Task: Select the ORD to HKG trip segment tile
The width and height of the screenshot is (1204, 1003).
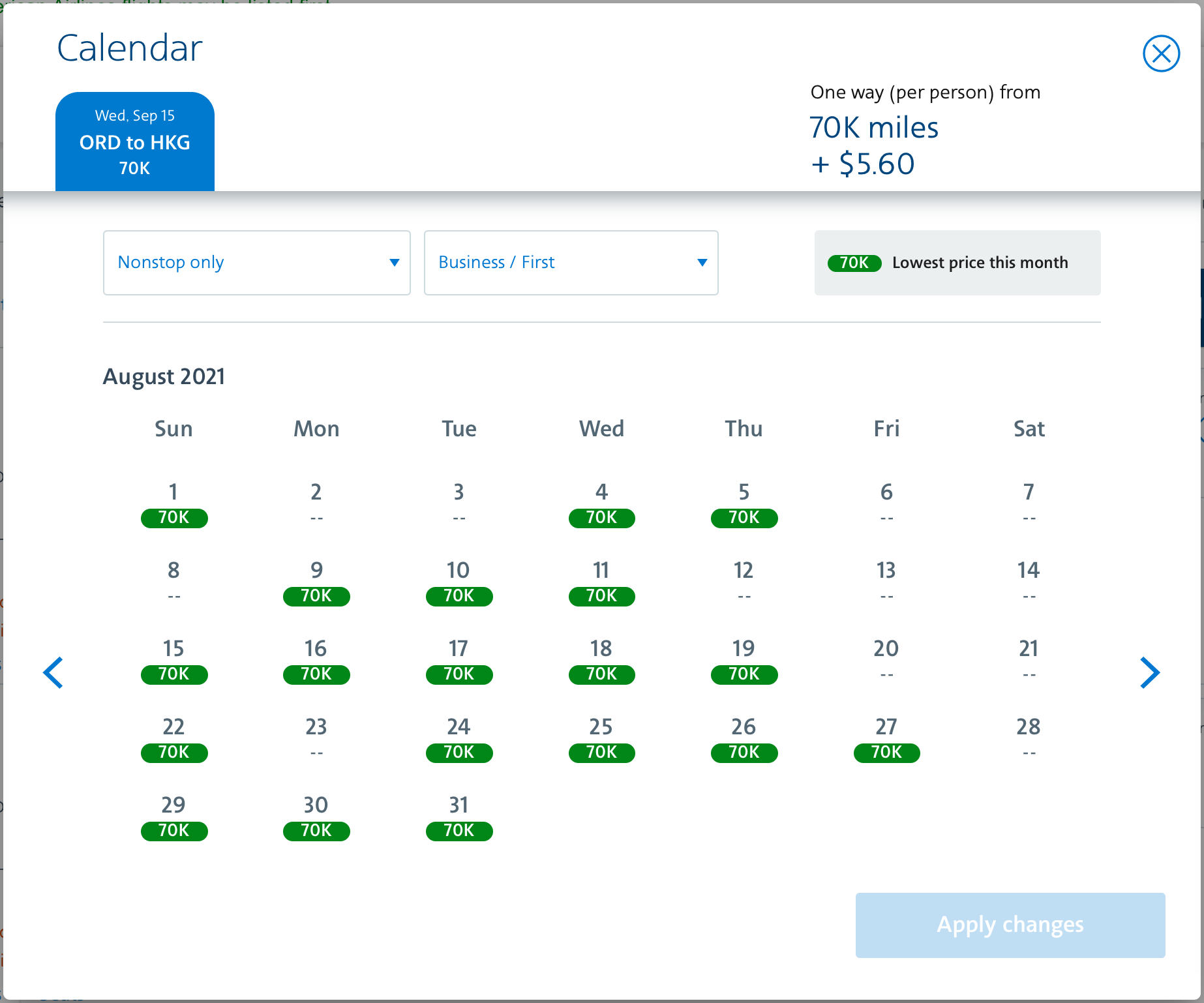Action: (134, 141)
